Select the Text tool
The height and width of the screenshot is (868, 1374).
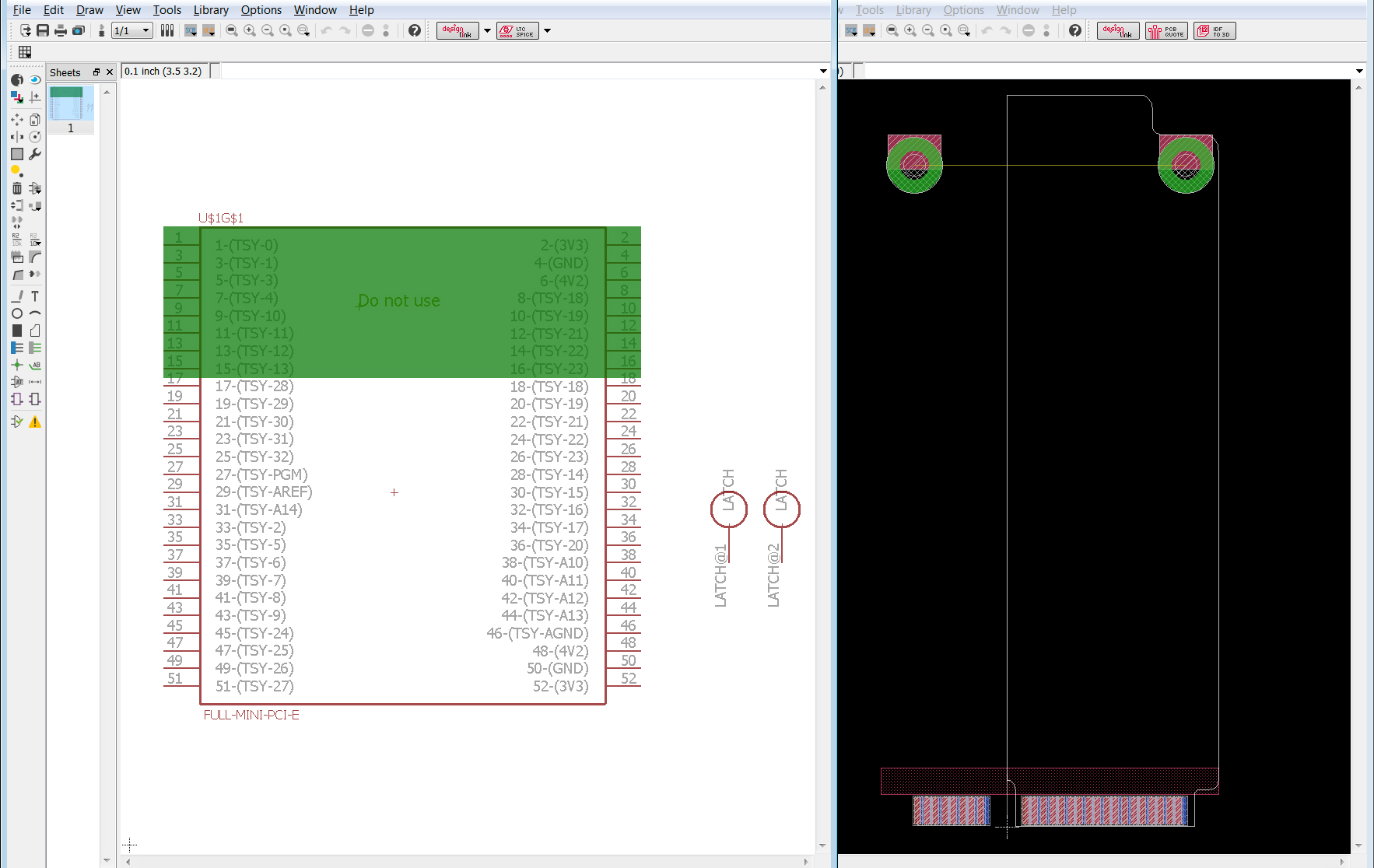click(x=35, y=296)
